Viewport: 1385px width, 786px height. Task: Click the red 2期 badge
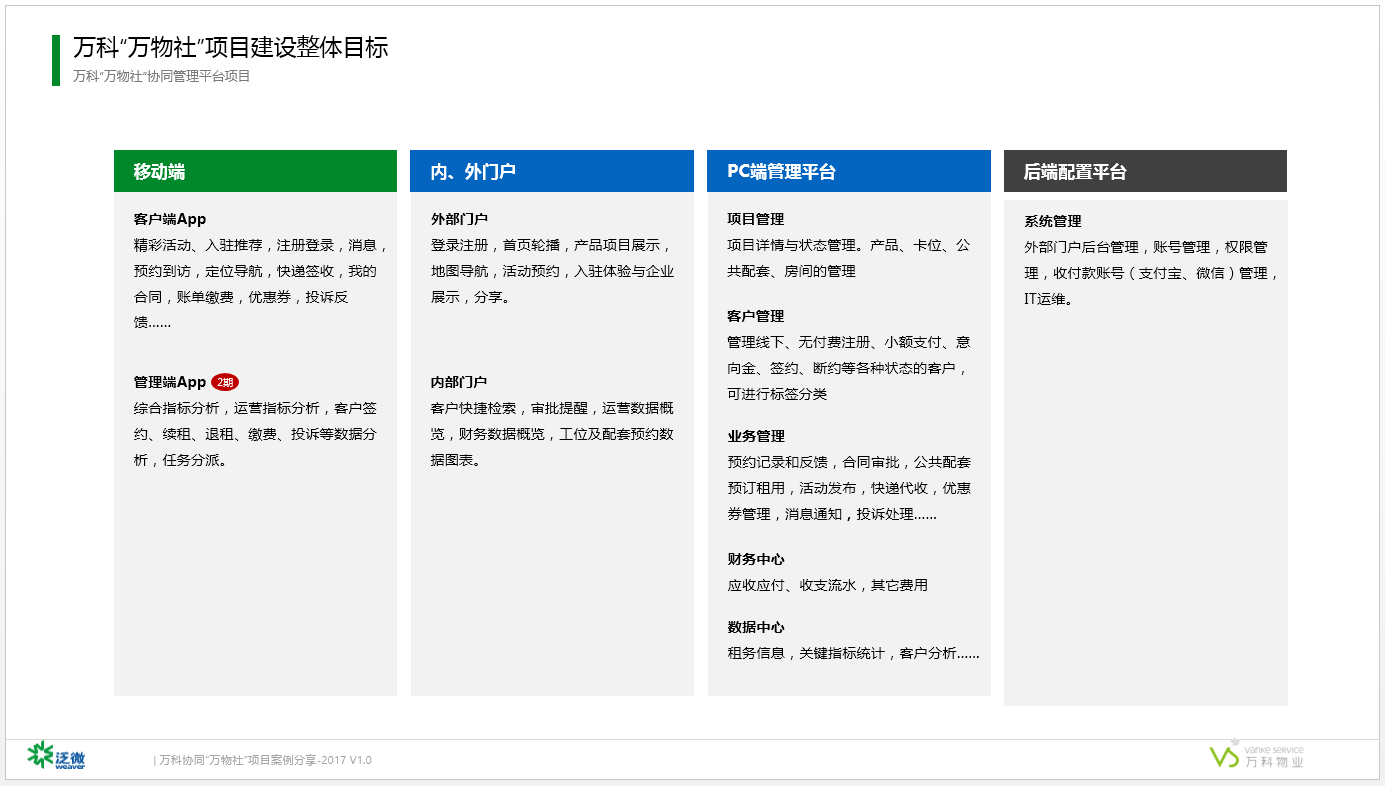[225, 382]
